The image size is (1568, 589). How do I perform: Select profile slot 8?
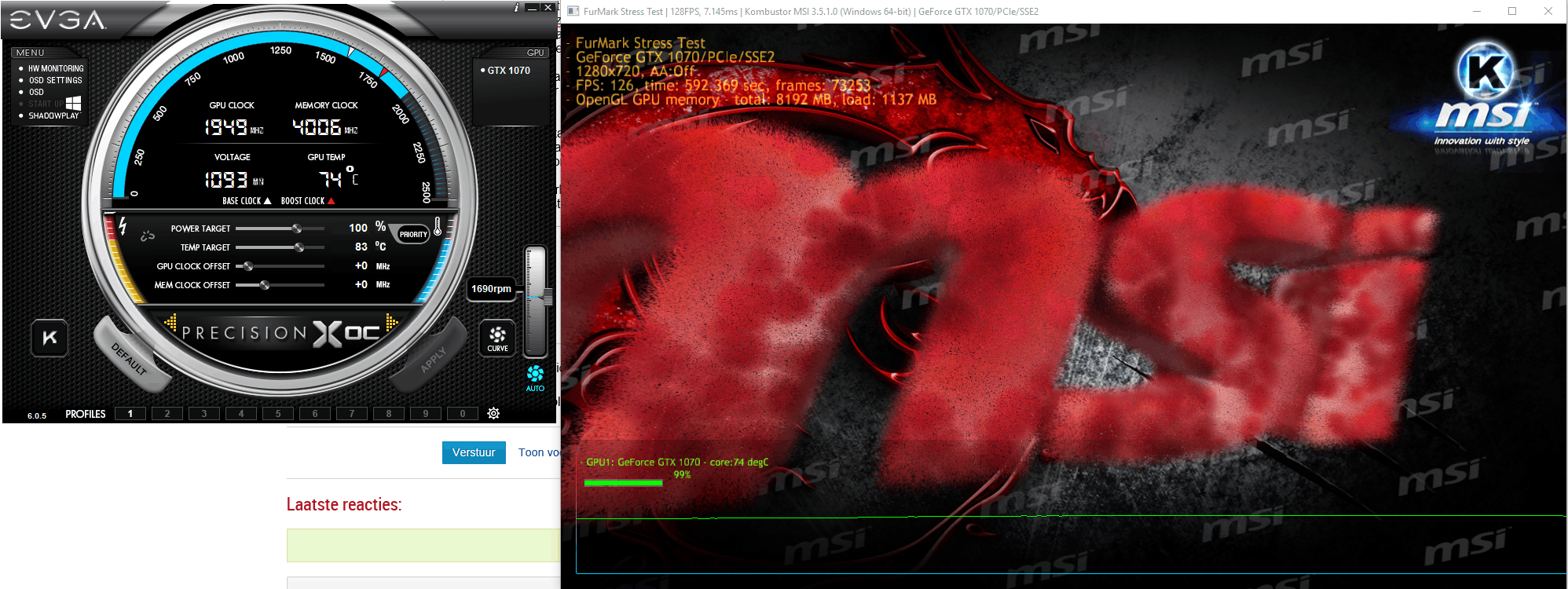pyautogui.click(x=389, y=414)
